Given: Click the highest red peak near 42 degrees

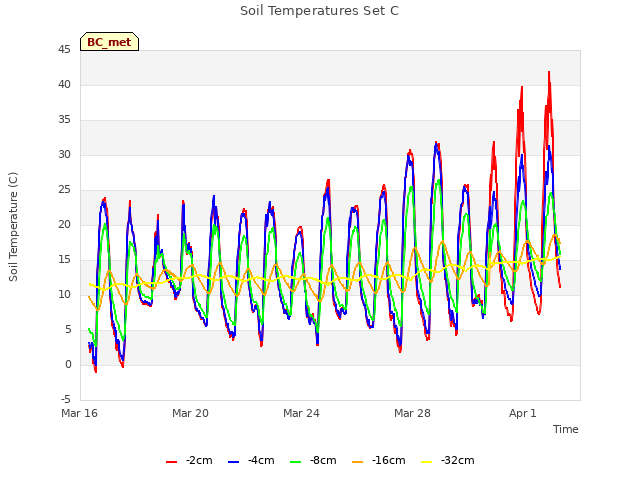Looking at the screenshot, I should 549,72.
